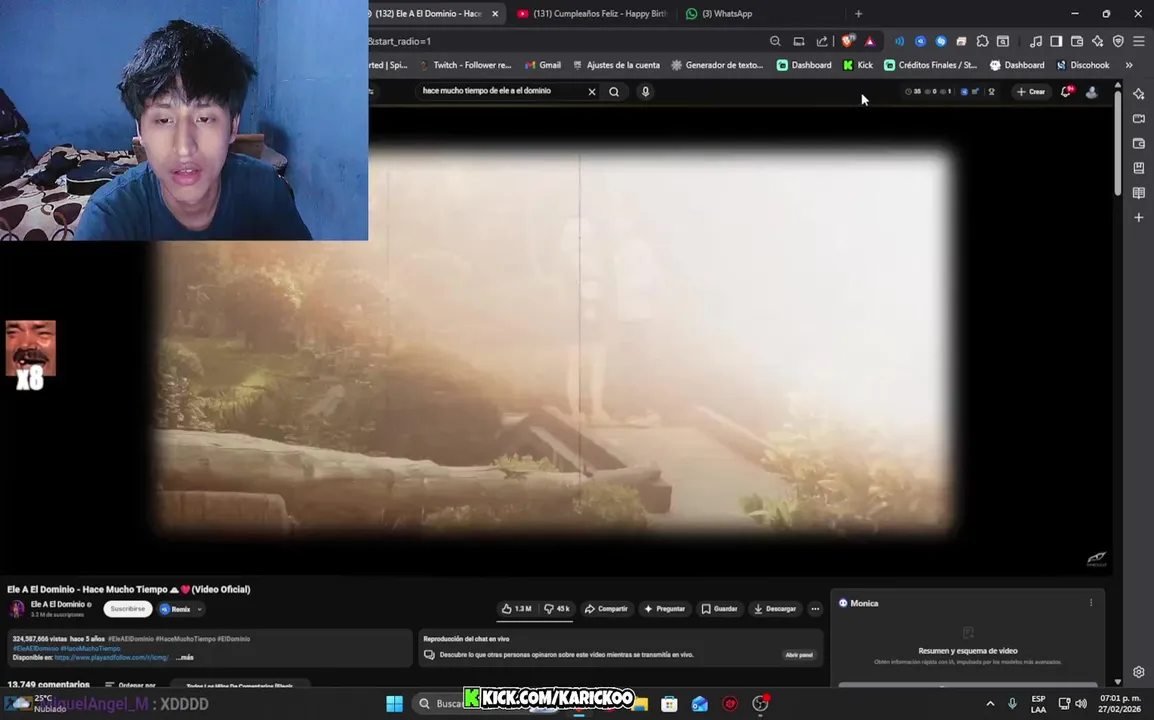
Task: Open the browser extensions puzzle icon
Action: pyautogui.click(x=983, y=41)
